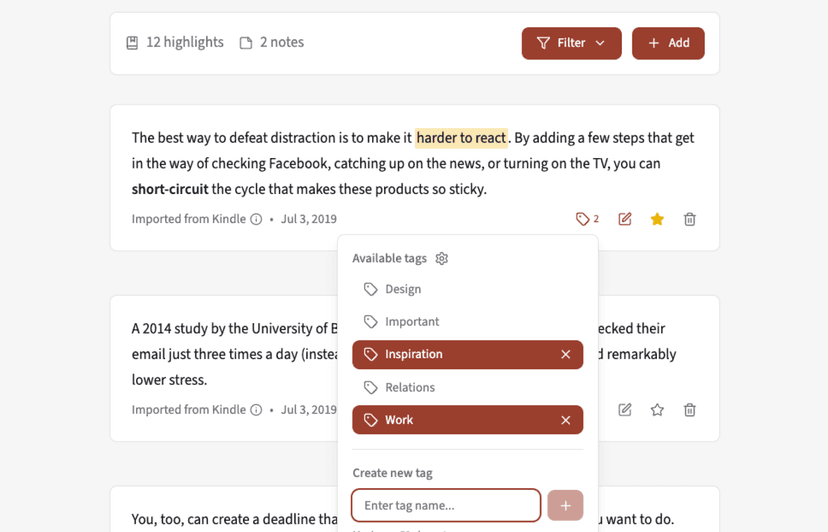Open the Filter dropdown
Image resolution: width=828 pixels, height=532 pixels.
click(571, 43)
